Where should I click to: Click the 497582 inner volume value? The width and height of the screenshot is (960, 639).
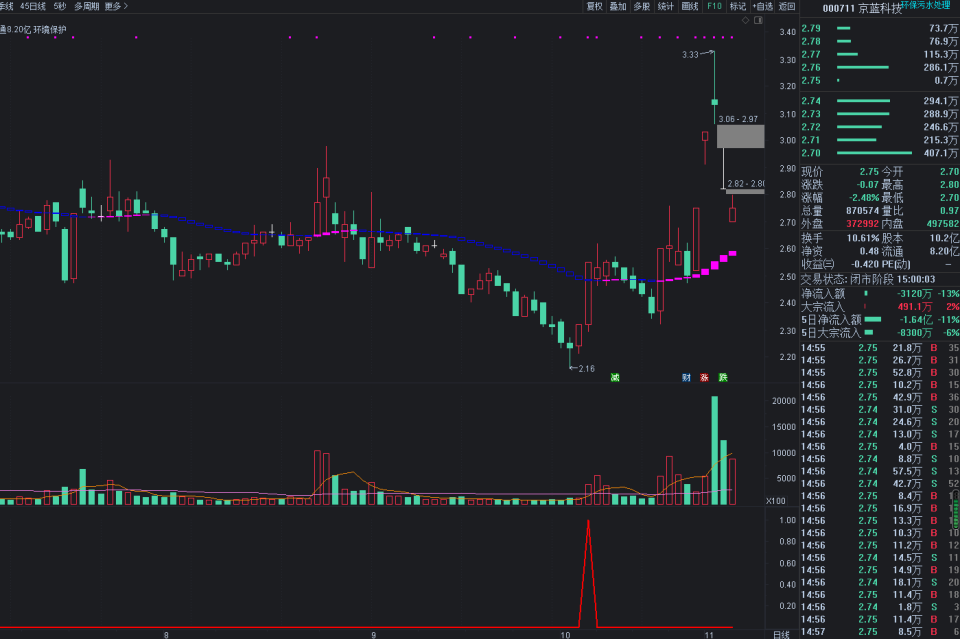click(943, 224)
